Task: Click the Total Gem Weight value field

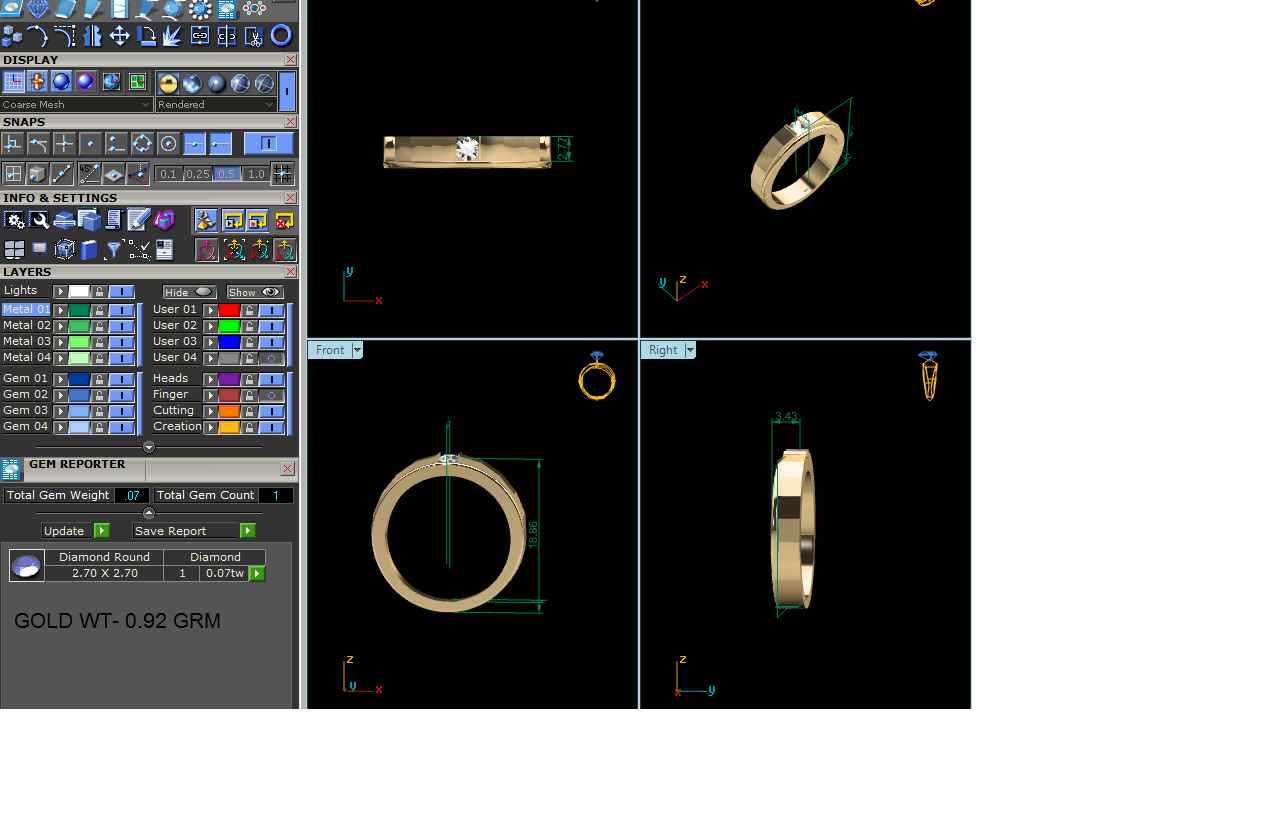Action: 132,495
